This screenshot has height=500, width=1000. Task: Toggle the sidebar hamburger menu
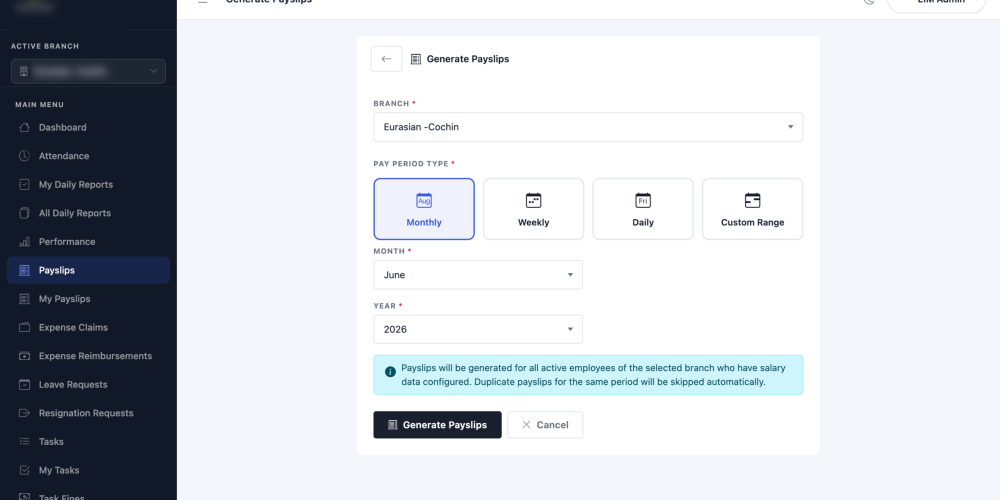pos(203,2)
